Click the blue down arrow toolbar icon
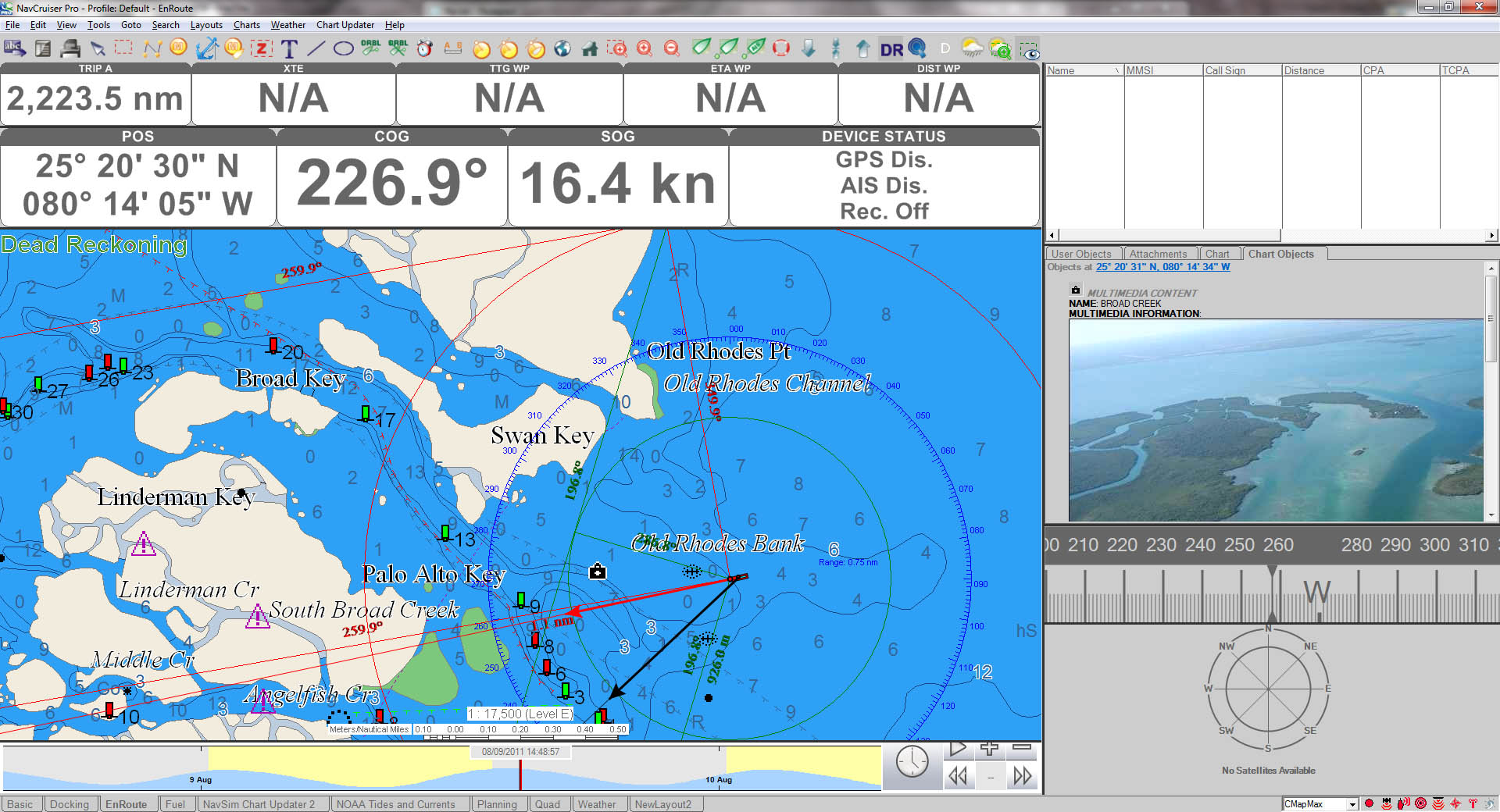 click(809, 48)
